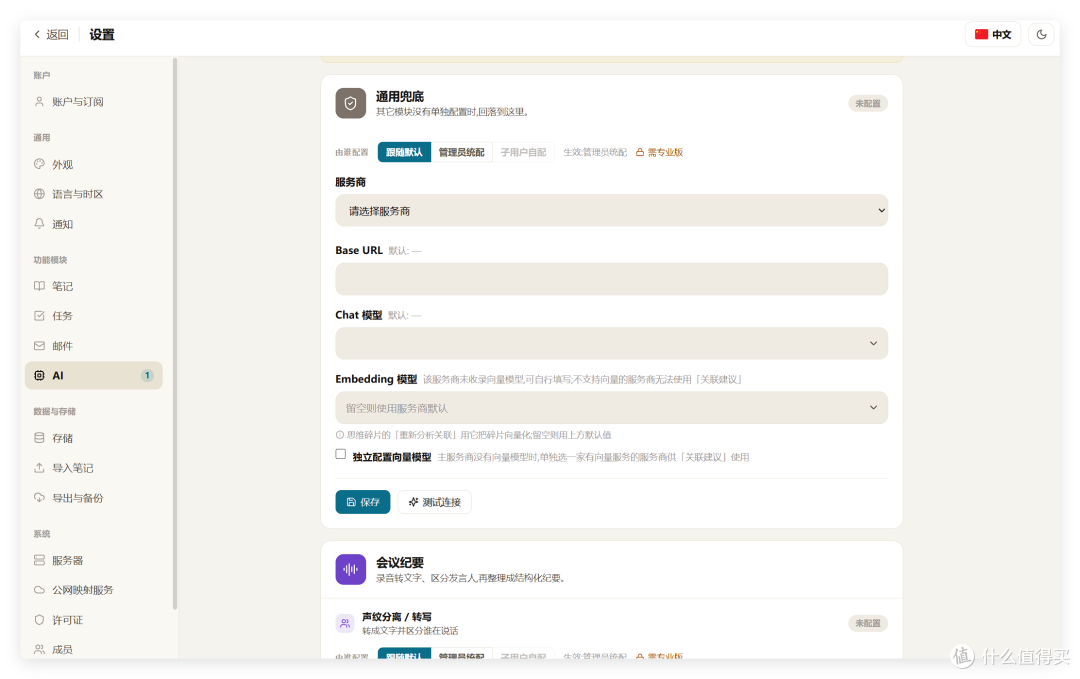Click the 任务 checkbox icon in the sidebar
The image size is (1080, 679).
click(x=39, y=315)
